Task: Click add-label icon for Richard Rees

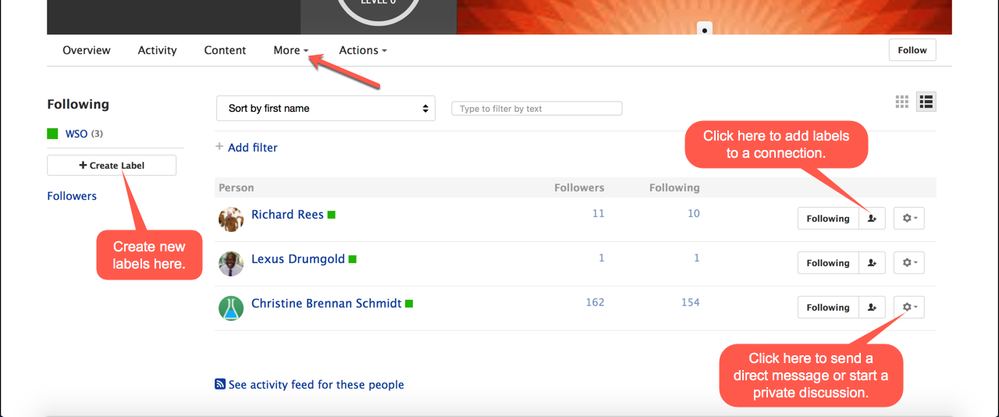Action: point(872,218)
